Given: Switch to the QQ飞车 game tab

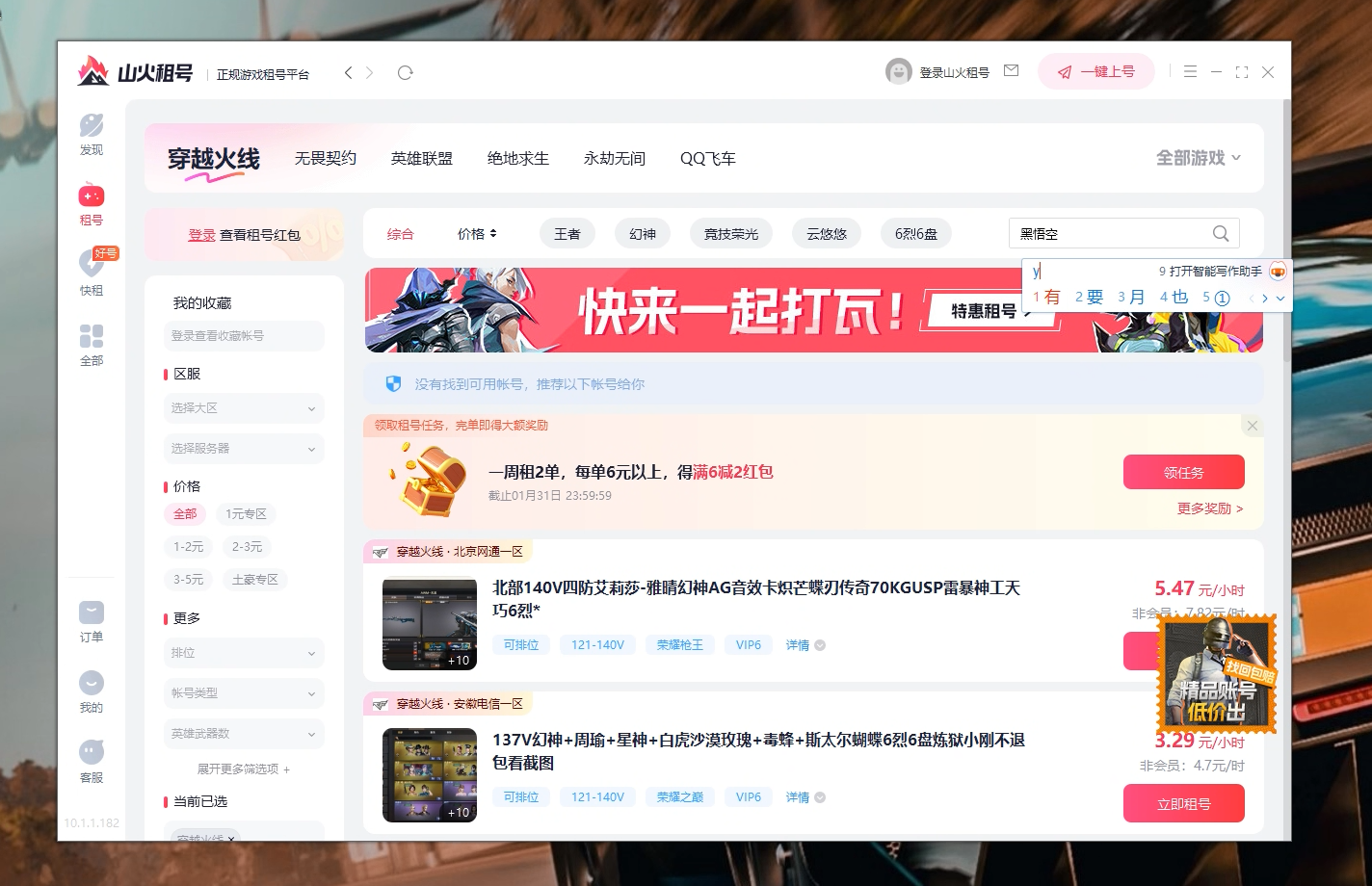Looking at the screenshot, I should tap(708, 159).
